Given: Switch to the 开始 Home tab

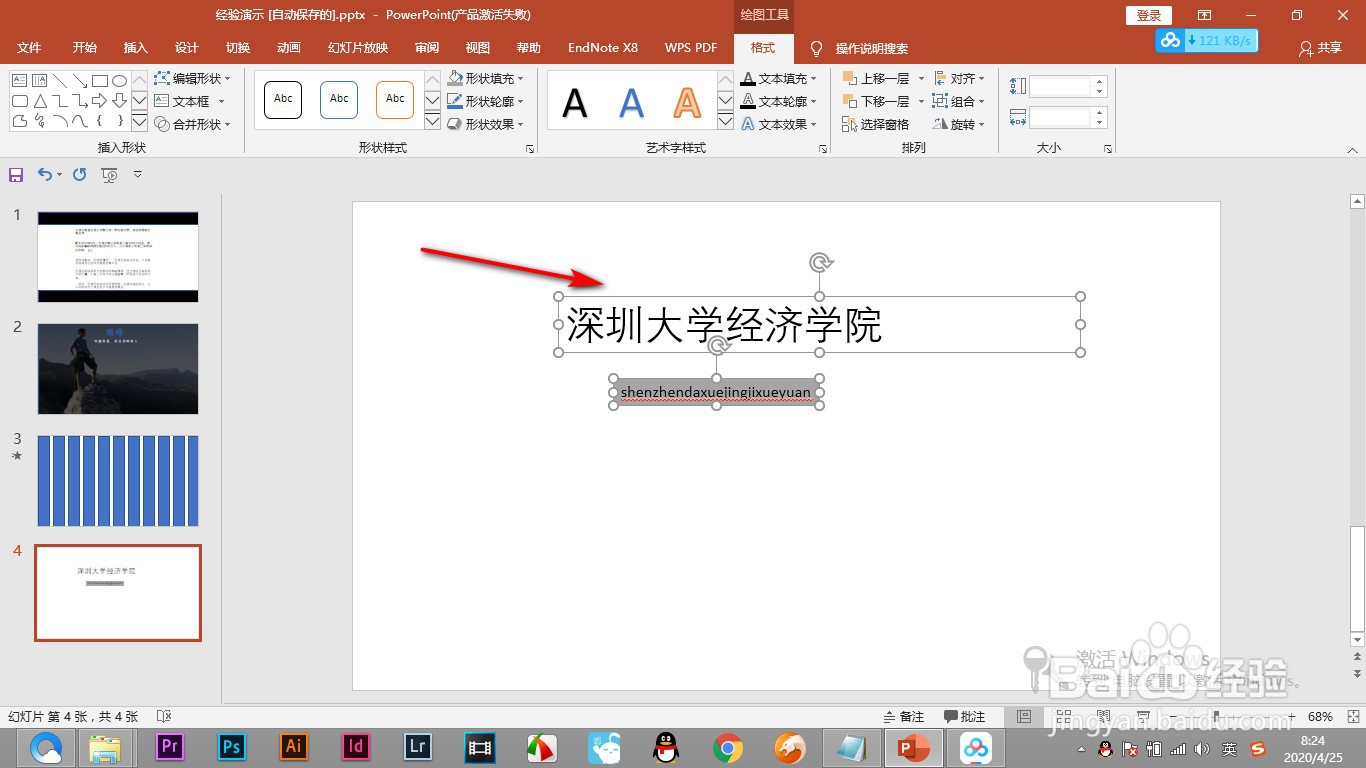Looking at the screenshot, I should click(85, 48).
